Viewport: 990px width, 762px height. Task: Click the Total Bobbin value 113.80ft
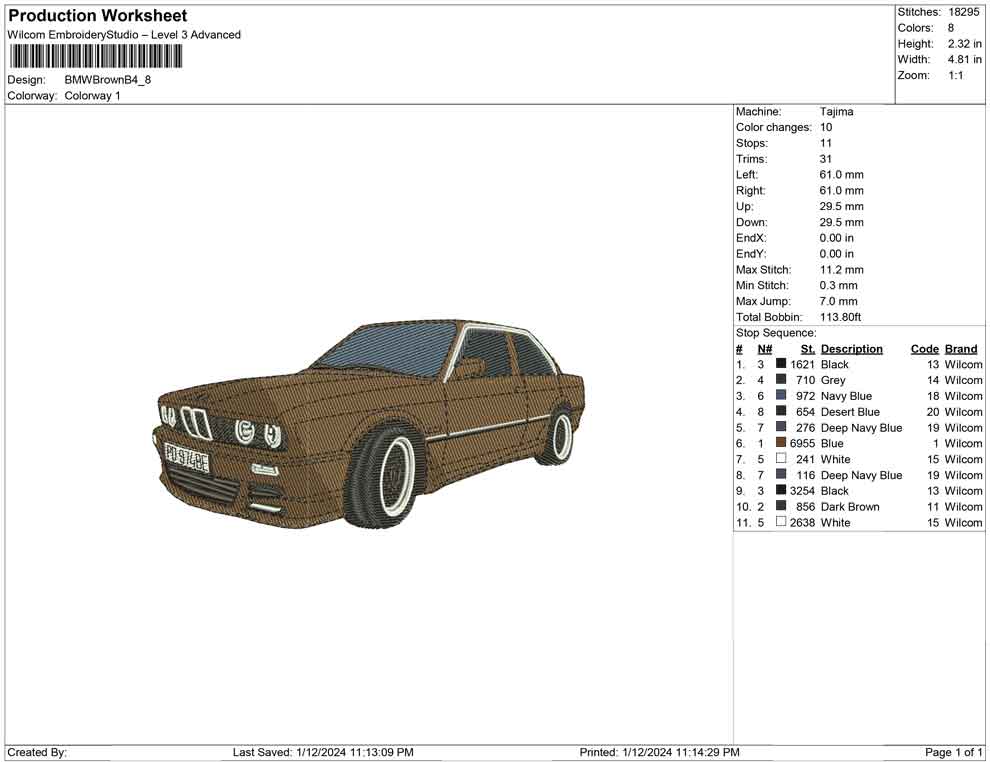tap(840, 317)
